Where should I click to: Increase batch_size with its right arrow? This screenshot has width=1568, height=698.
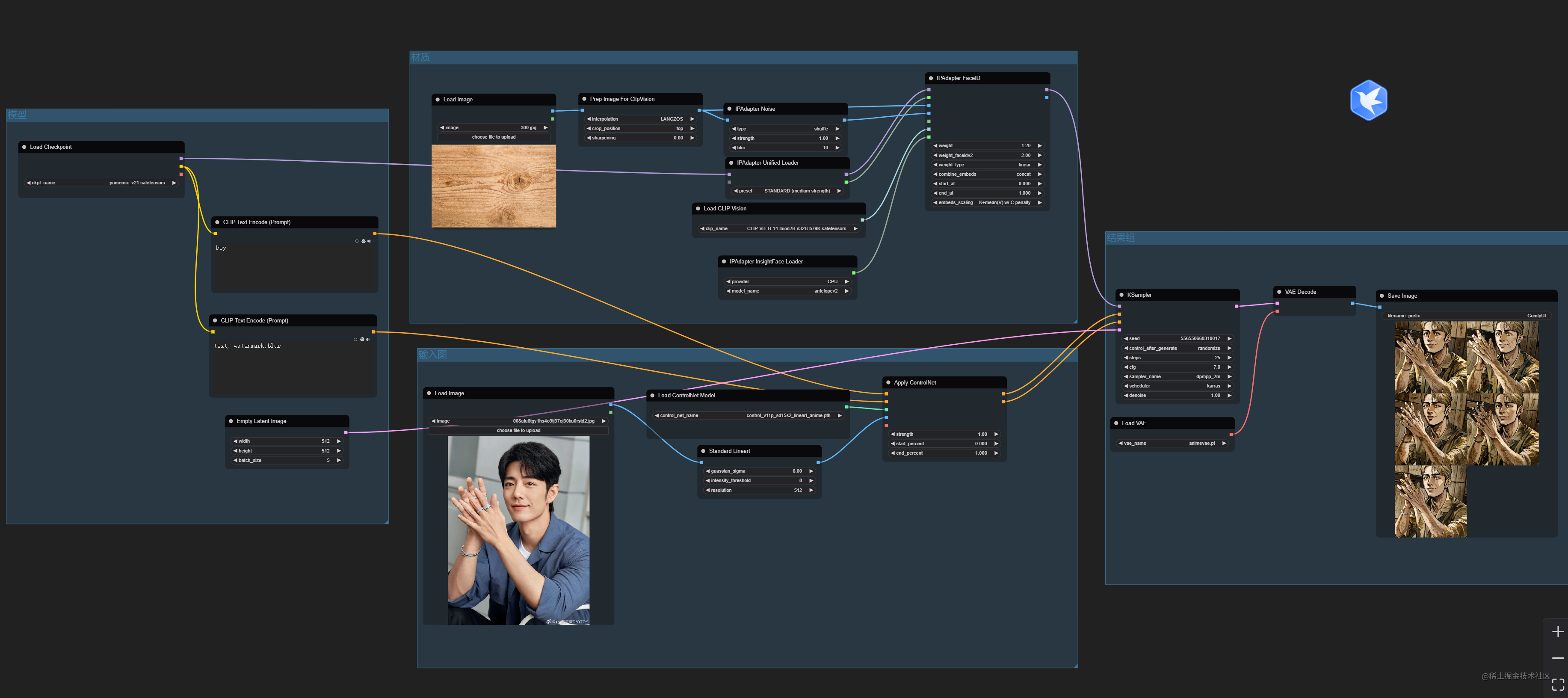(x=338, y=460)
